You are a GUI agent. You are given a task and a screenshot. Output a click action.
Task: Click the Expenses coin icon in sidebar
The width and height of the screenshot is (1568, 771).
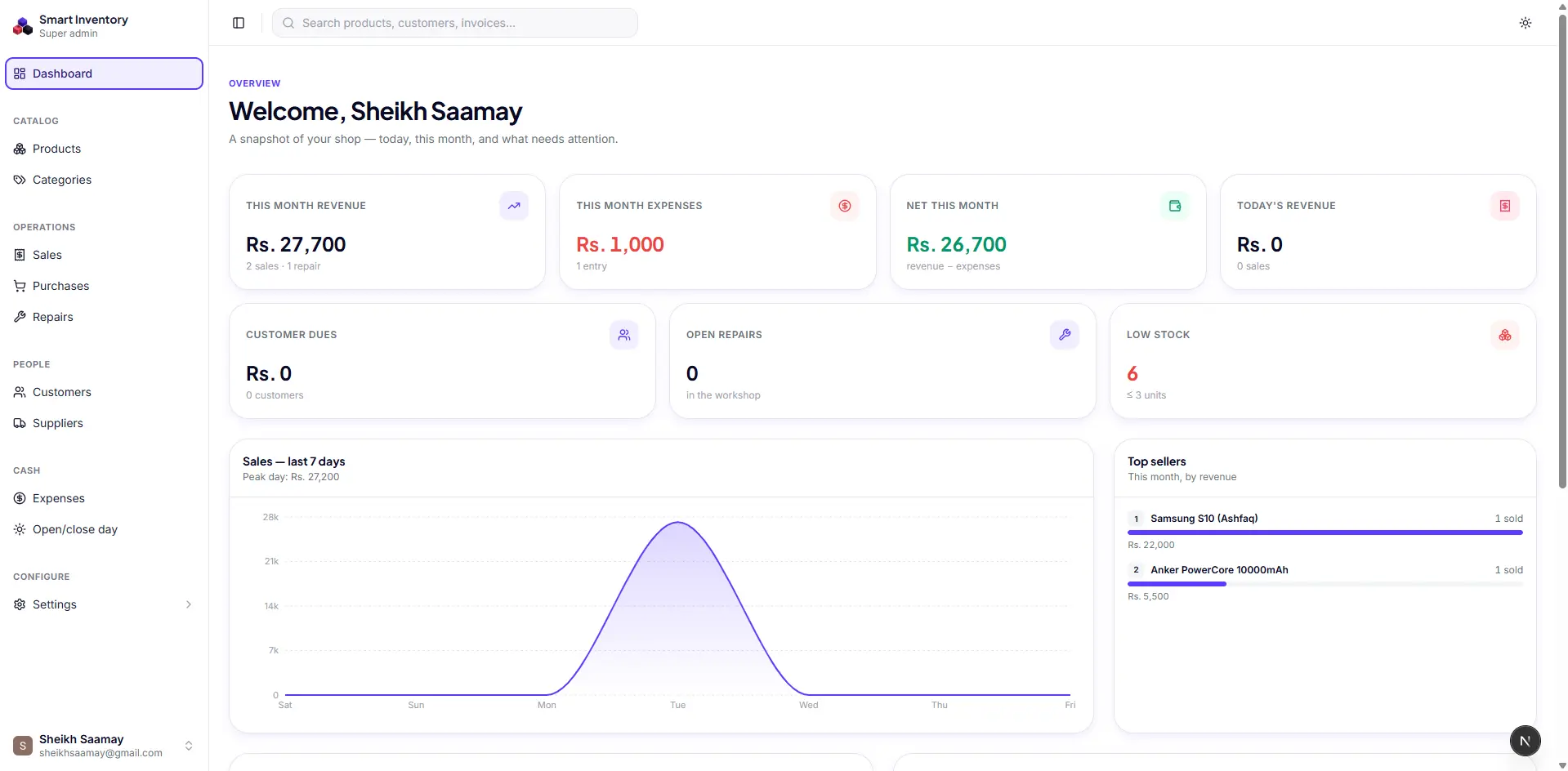pyautogui.click(x=20, y=498)
